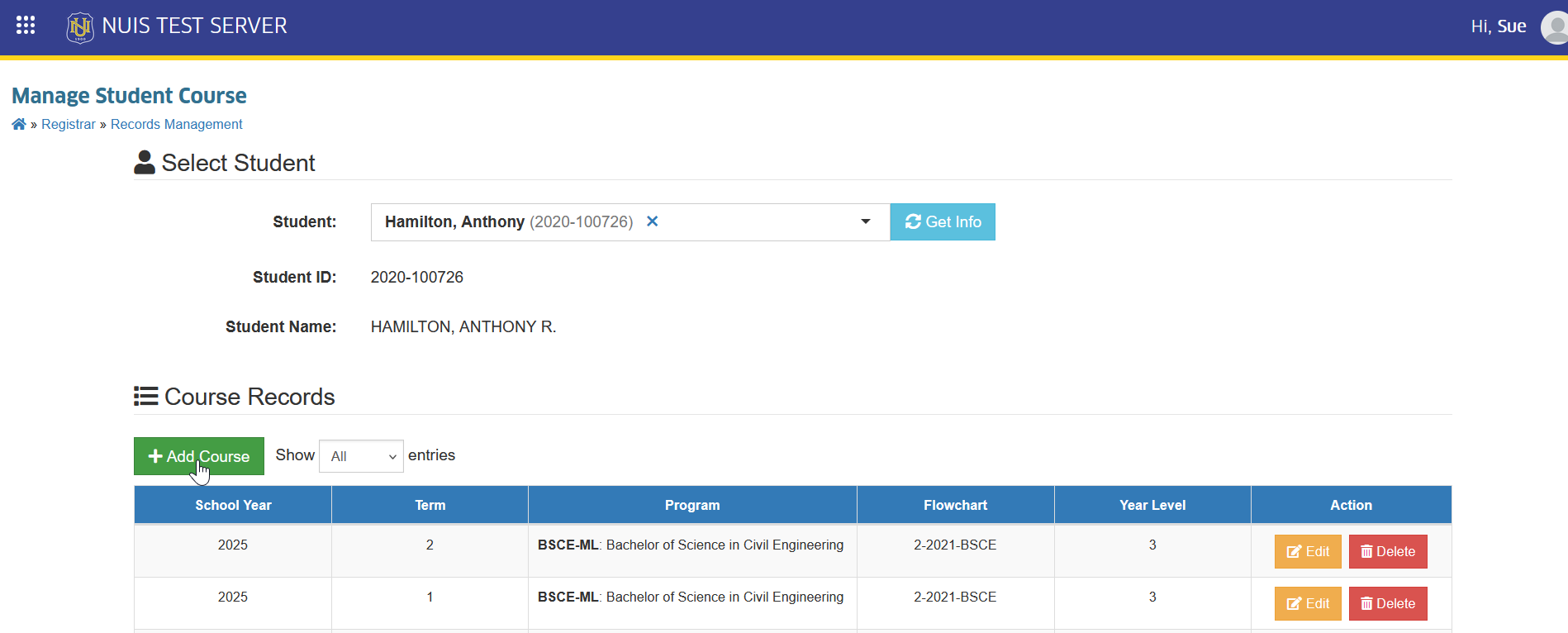This screenshot has width=1568, height=633.
Task: Click the Student selection combo box
Action: click(630, 222)
